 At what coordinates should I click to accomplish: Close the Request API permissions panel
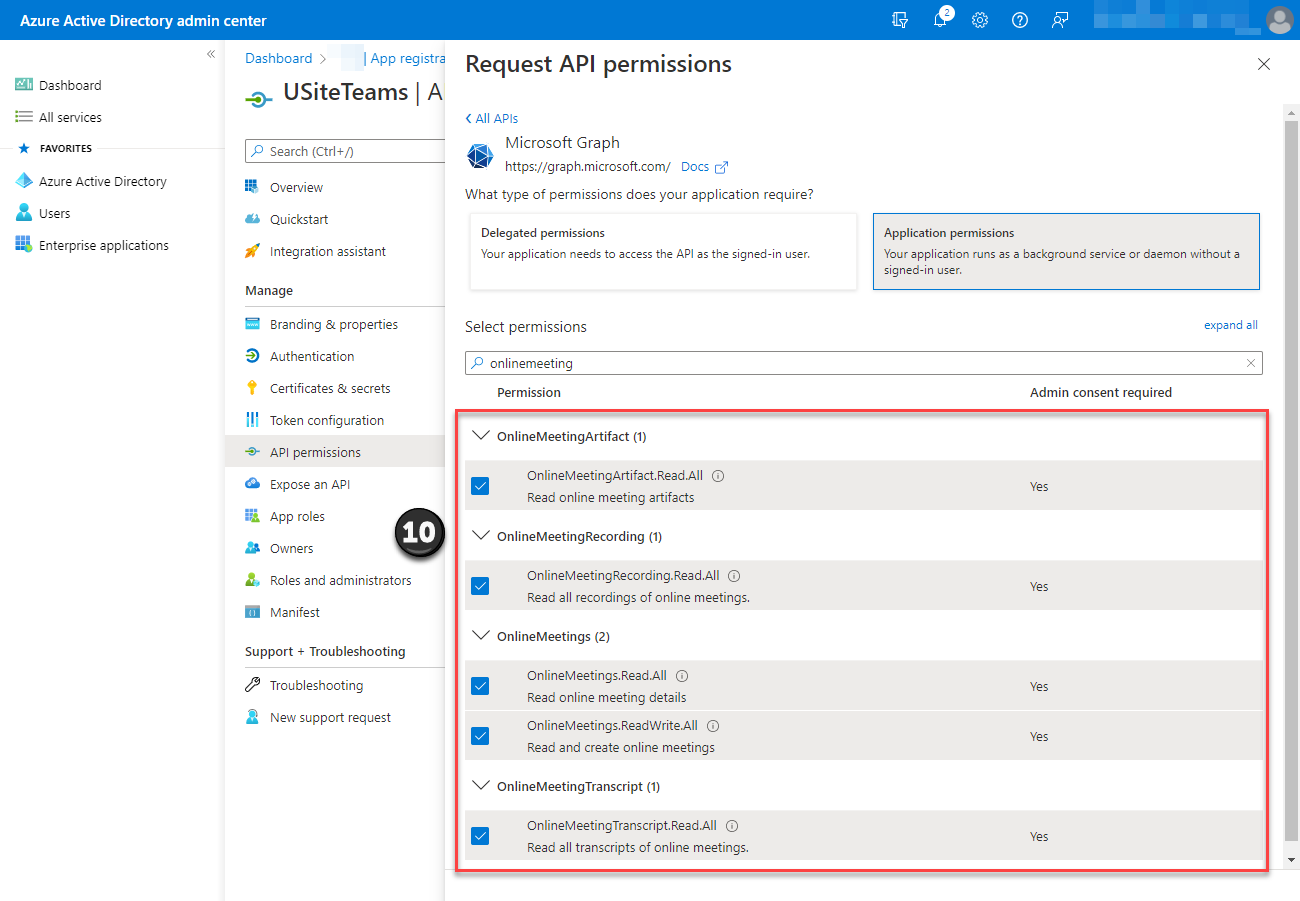pos(1264,64)
